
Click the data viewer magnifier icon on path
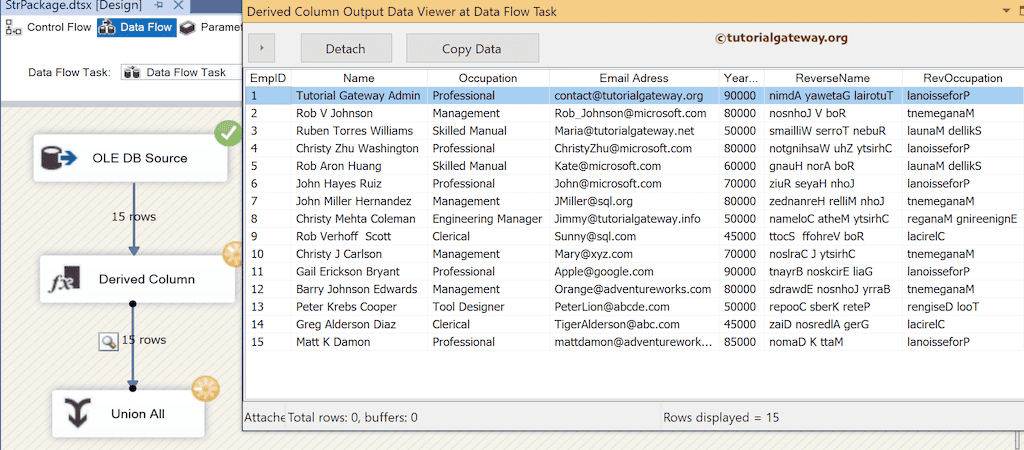[x=108, y=341]
